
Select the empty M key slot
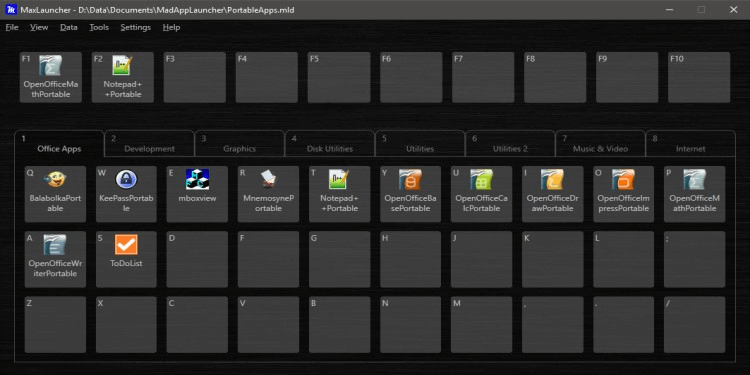(x=482, y=325)
